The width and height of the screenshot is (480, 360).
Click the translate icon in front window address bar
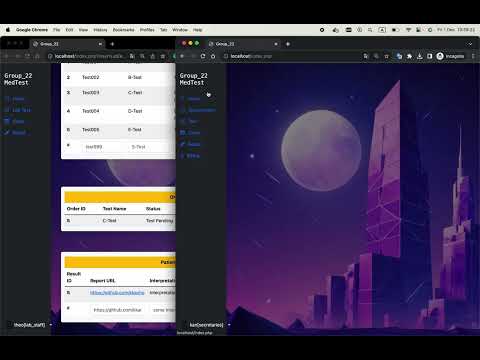coord(366,56)
